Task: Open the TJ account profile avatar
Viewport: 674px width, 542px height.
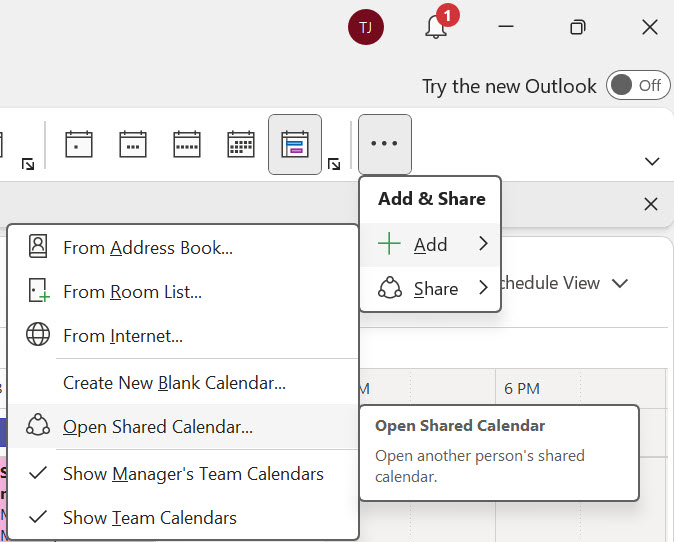Action: pyautogui.click(x=366, y=27)
